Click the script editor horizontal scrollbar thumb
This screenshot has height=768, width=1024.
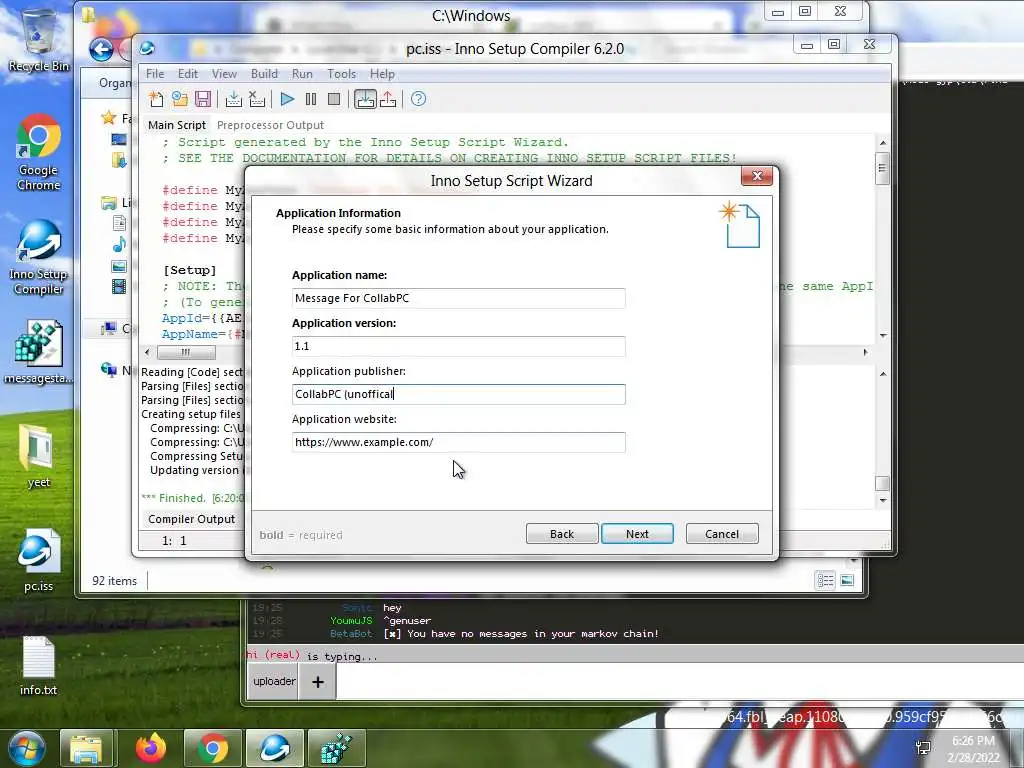[186, 353]
